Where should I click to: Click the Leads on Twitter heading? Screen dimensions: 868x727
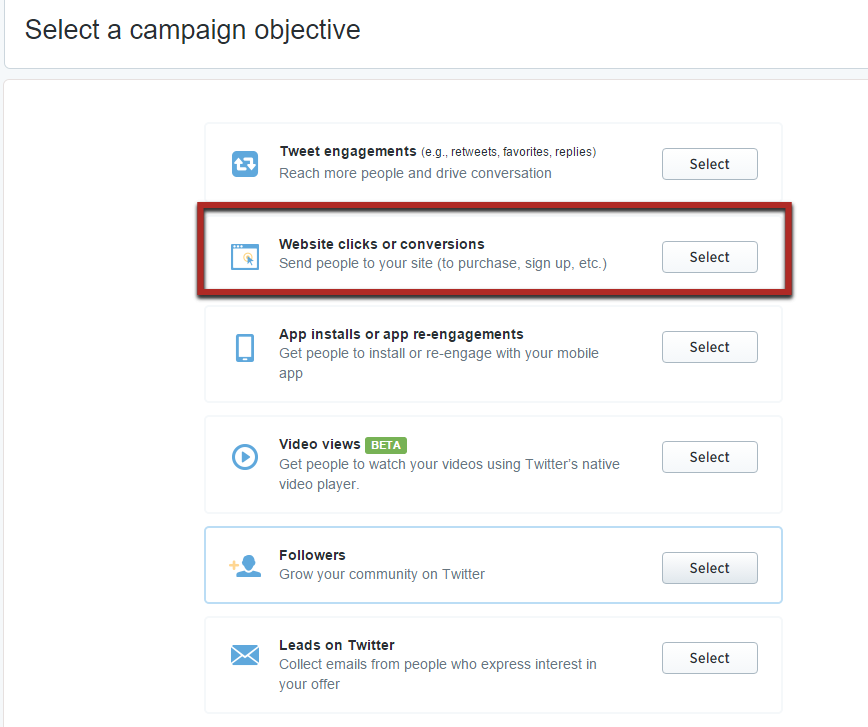click(x=337, y=646)
